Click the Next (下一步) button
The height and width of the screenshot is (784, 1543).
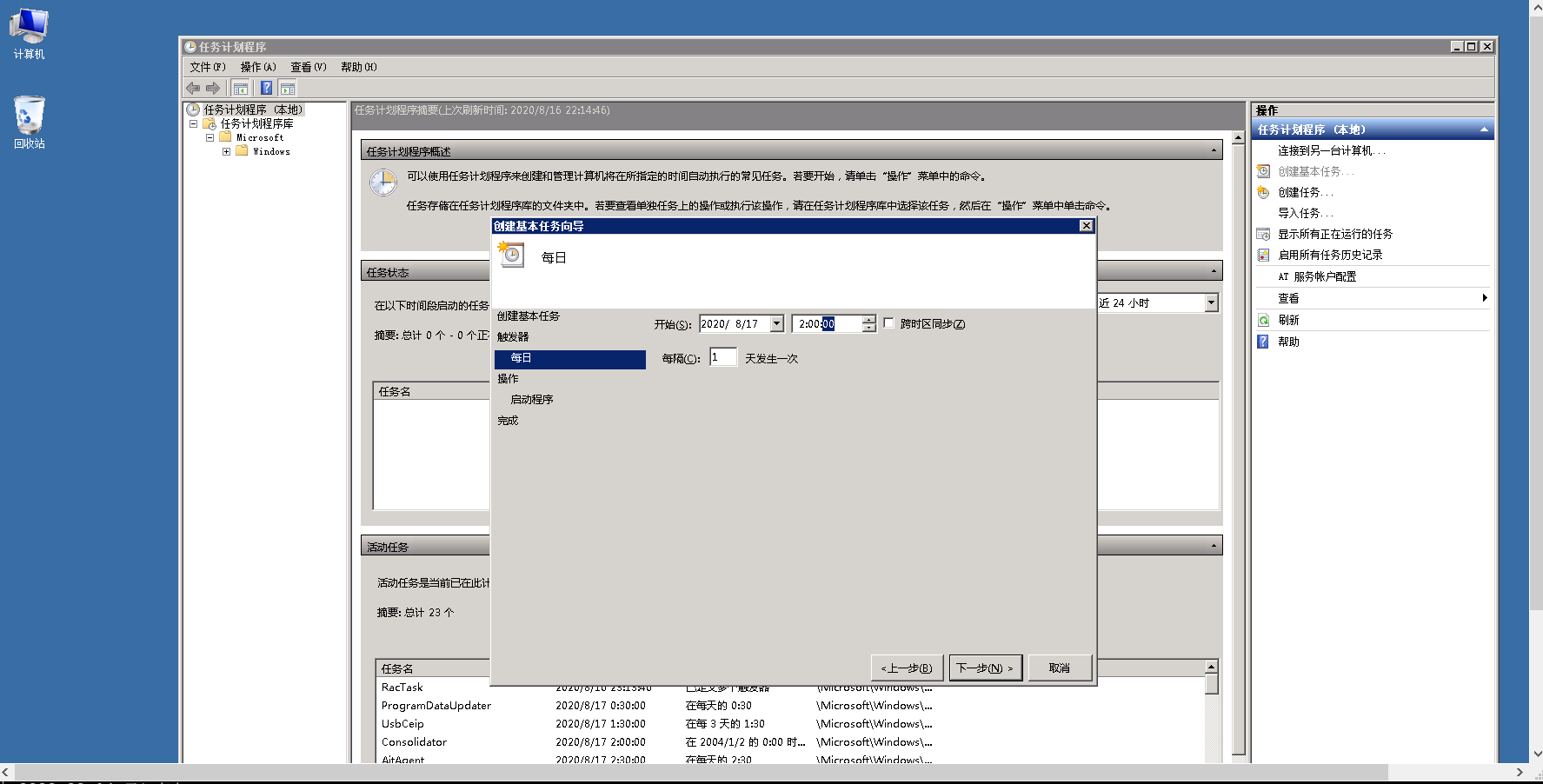tap(985, 668)
